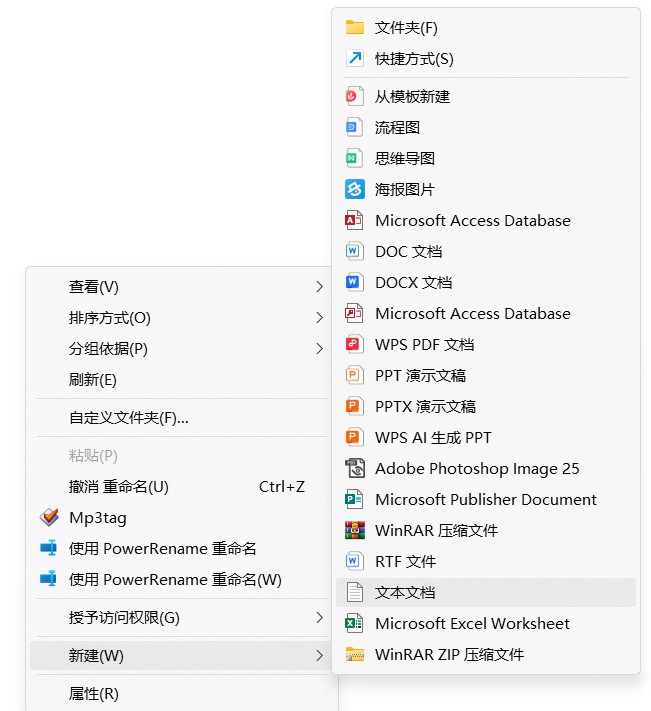Select WPS AI 生成 PPT

pos(486,437)
